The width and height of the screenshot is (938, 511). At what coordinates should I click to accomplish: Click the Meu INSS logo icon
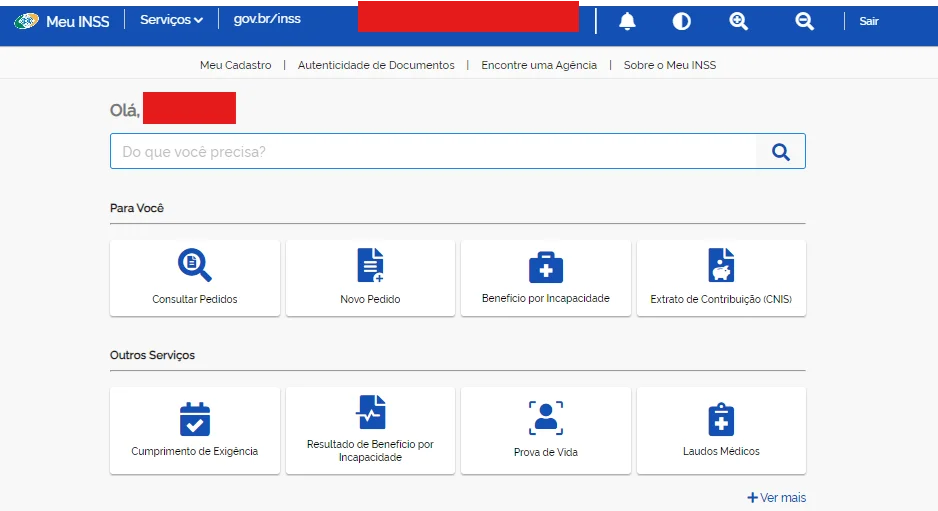[x=26, y=22]
